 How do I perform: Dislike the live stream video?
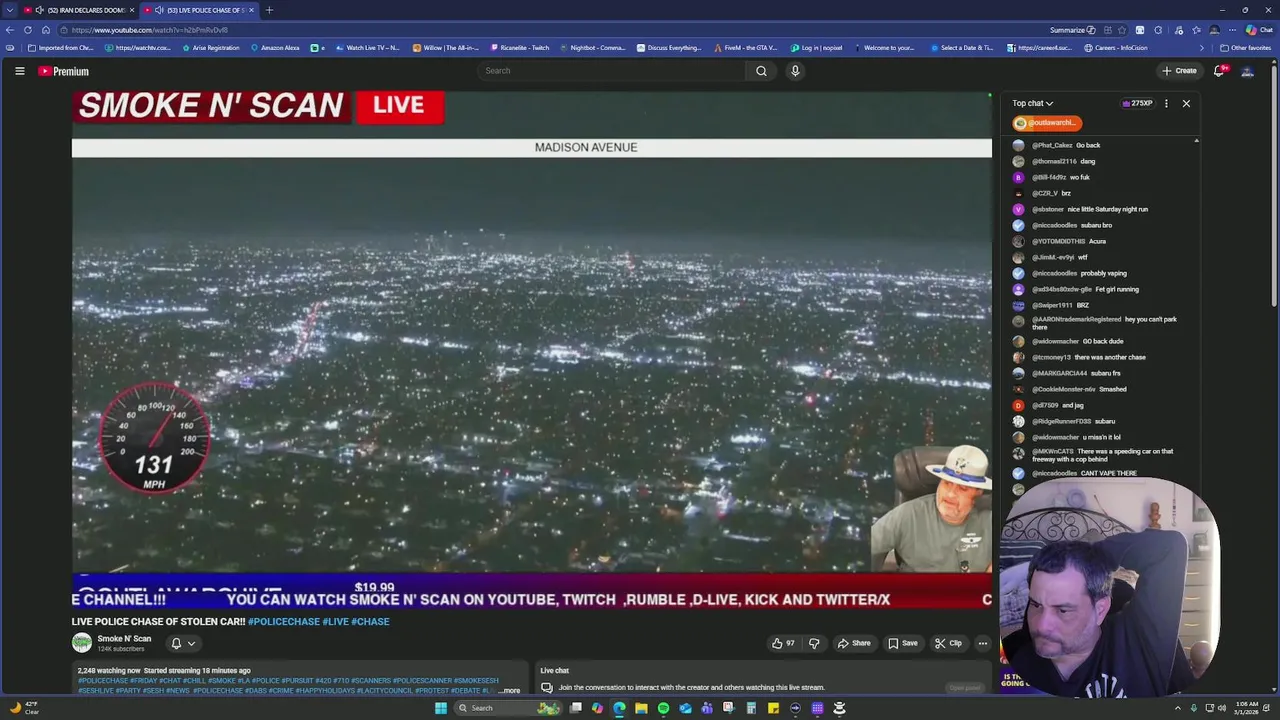[814, 643]
